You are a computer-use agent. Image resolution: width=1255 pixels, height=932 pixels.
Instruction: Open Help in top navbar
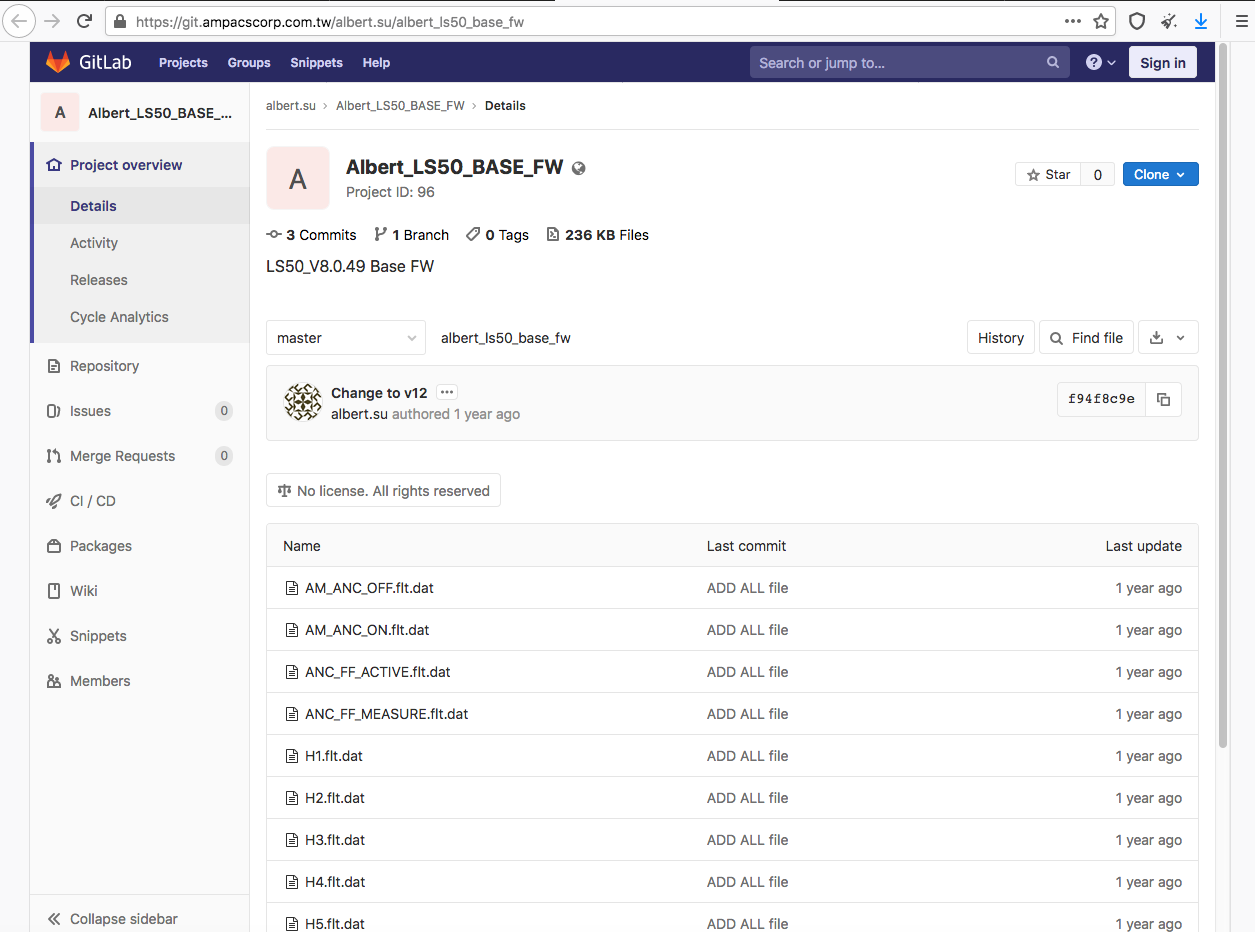coord(376,62)
